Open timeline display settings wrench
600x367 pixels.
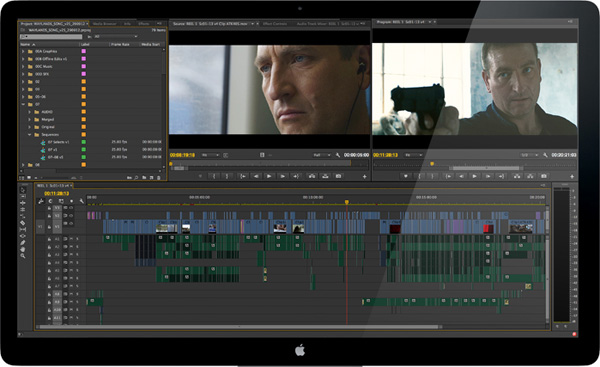82,201
